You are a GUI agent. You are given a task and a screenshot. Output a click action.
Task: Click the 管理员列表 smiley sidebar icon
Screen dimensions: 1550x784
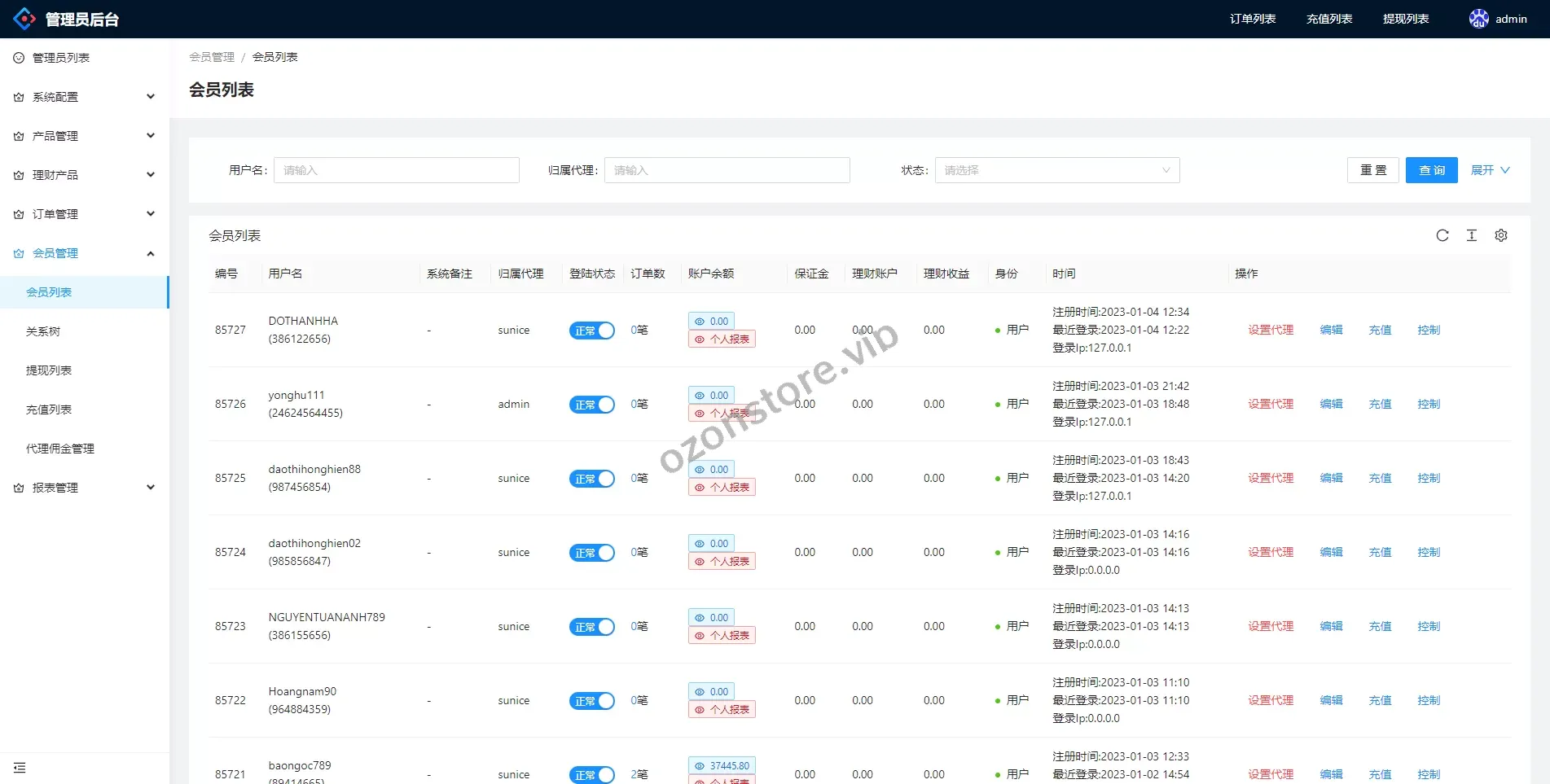coord(18,57)
